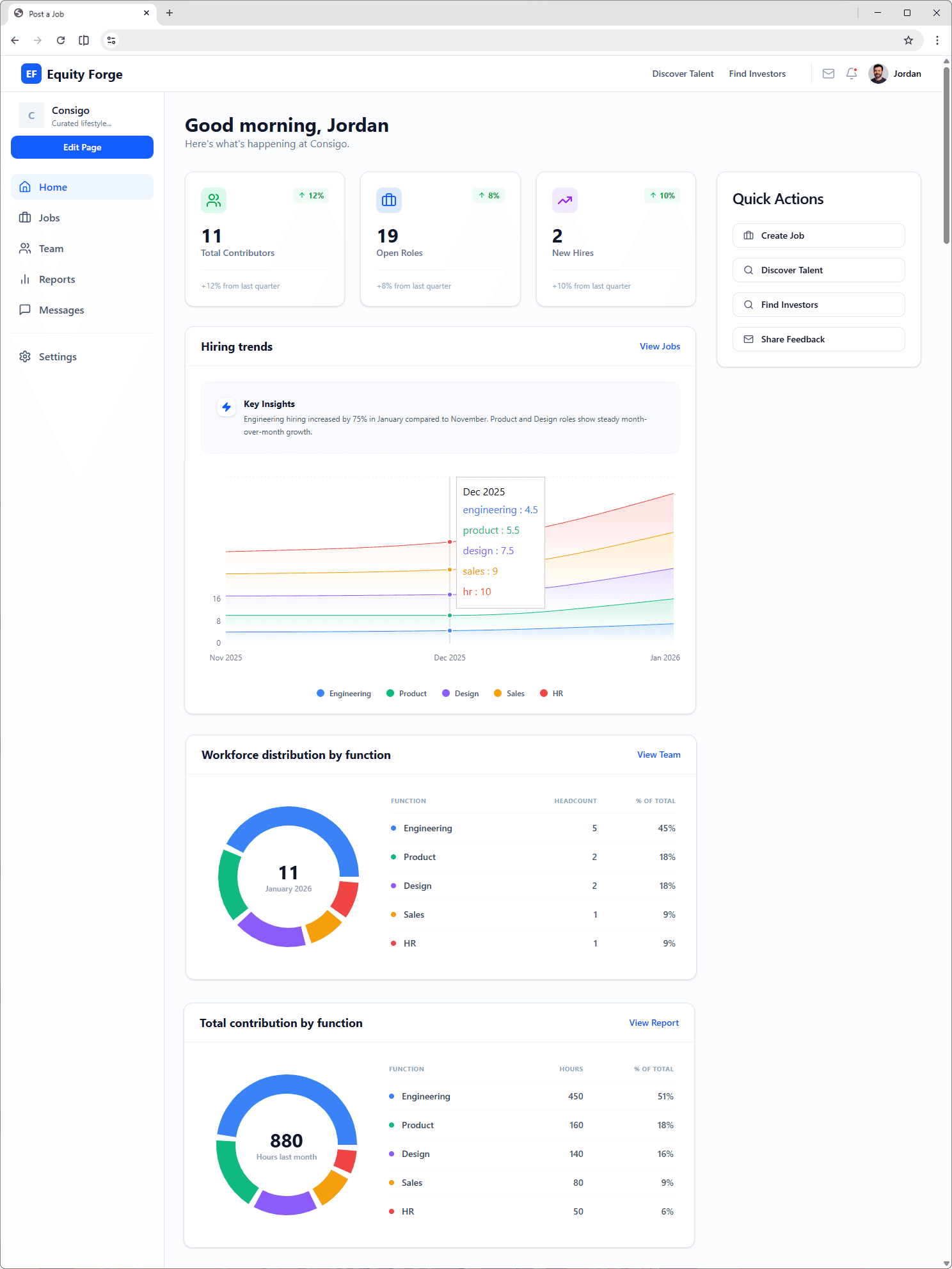Click browser forward arrow
The height and width of the screenshot is (1269, 952).
pyautogui.click(x=38, y=40)
